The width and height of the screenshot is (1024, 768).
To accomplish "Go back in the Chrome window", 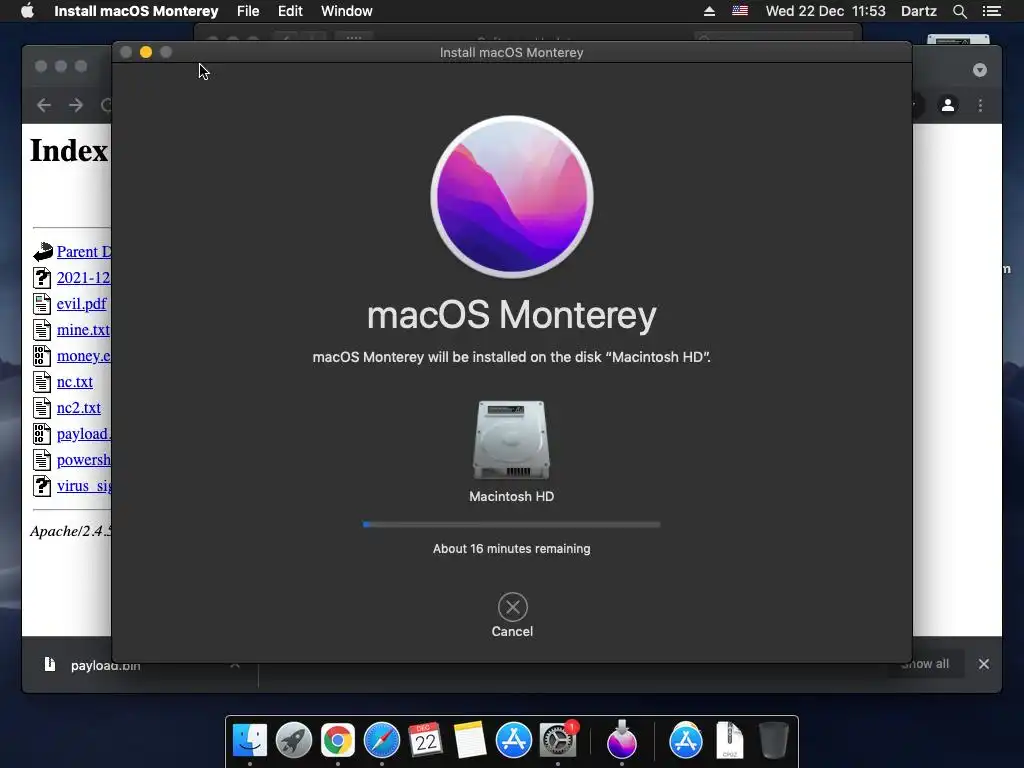I will coord(44,105).
